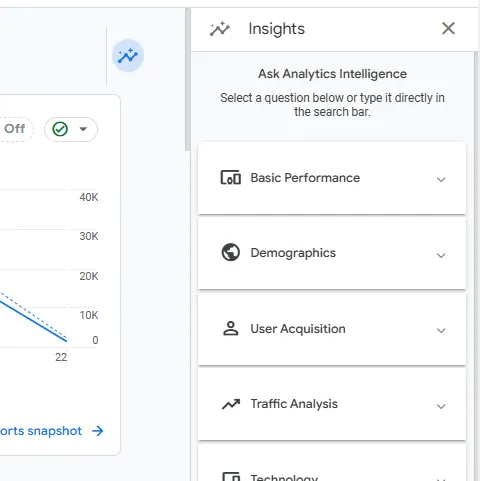
Task: Click the Basic Performance devices icon
Action: pos(231,177)
